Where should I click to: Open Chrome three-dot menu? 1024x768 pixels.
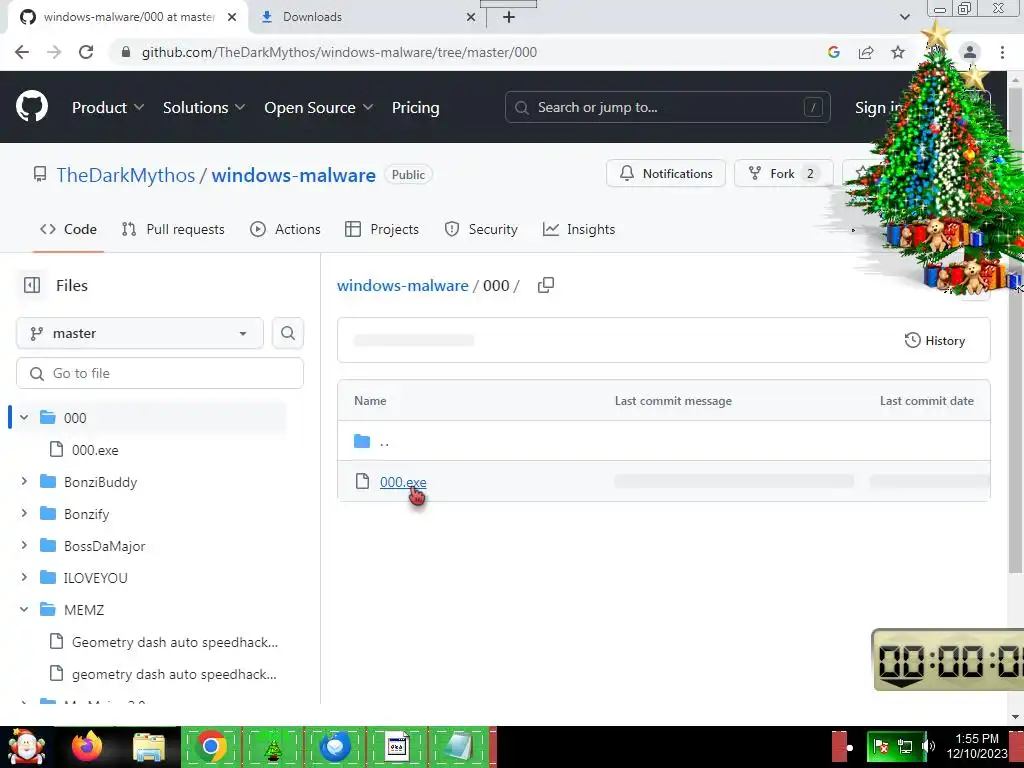click(x=1002, y=52)
